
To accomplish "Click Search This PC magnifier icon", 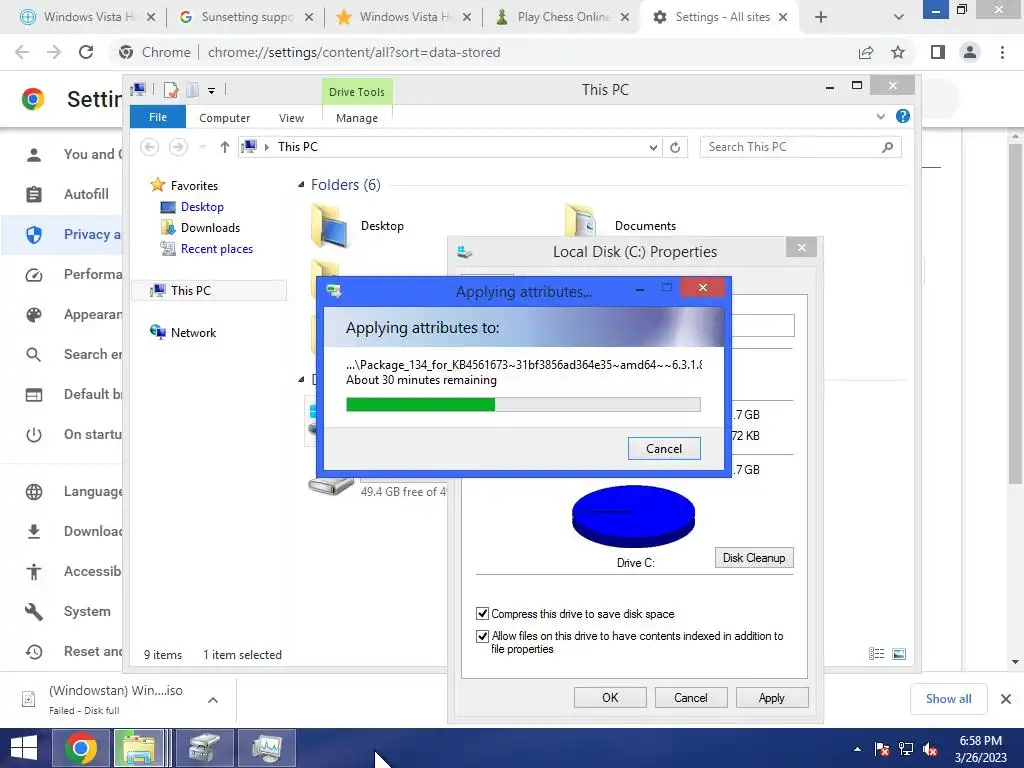I will (887, 147).
